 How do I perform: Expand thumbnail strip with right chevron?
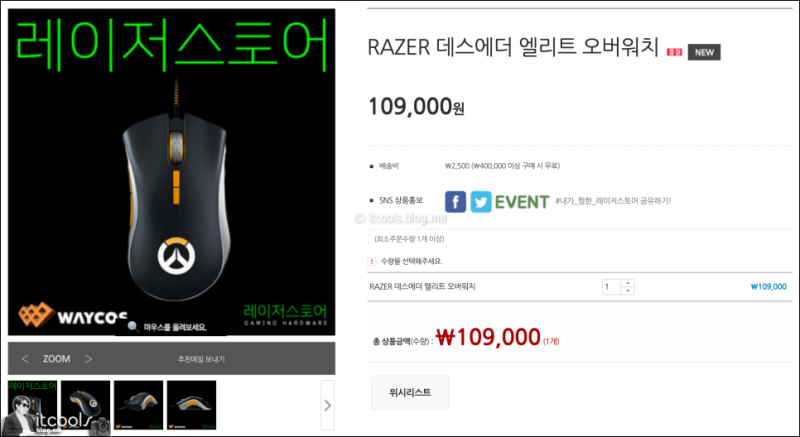[x=328, y=405]
